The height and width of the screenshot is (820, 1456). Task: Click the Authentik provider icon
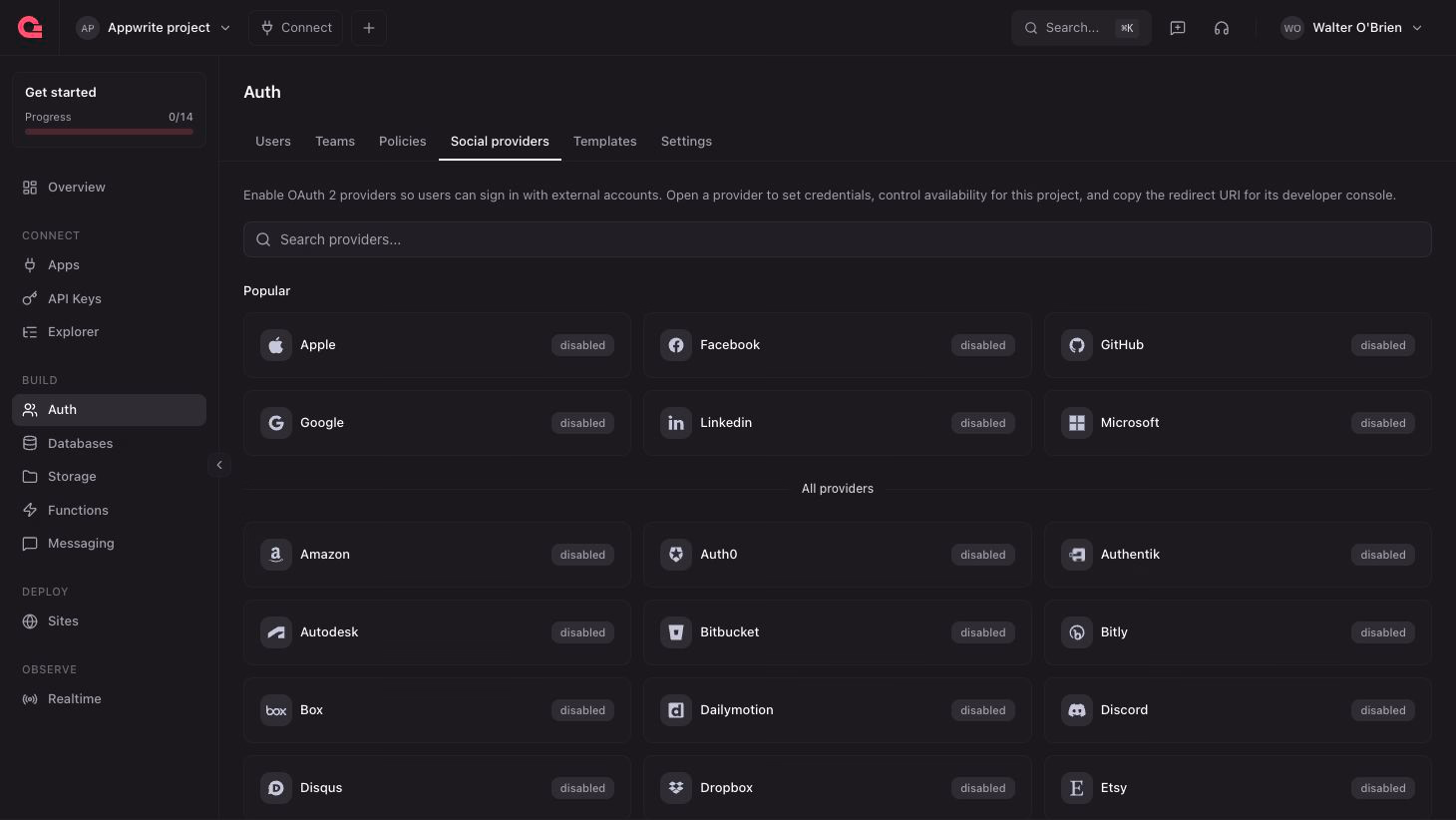(1077, 555)
